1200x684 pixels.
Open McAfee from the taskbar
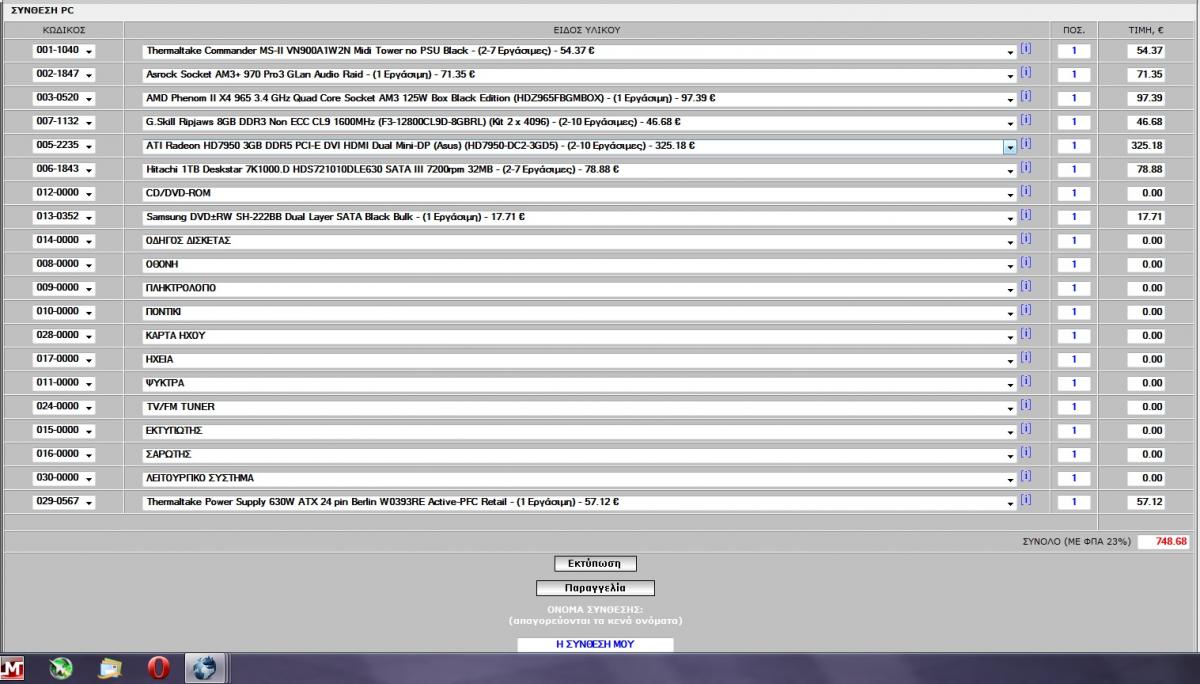[x=12, y=669]
